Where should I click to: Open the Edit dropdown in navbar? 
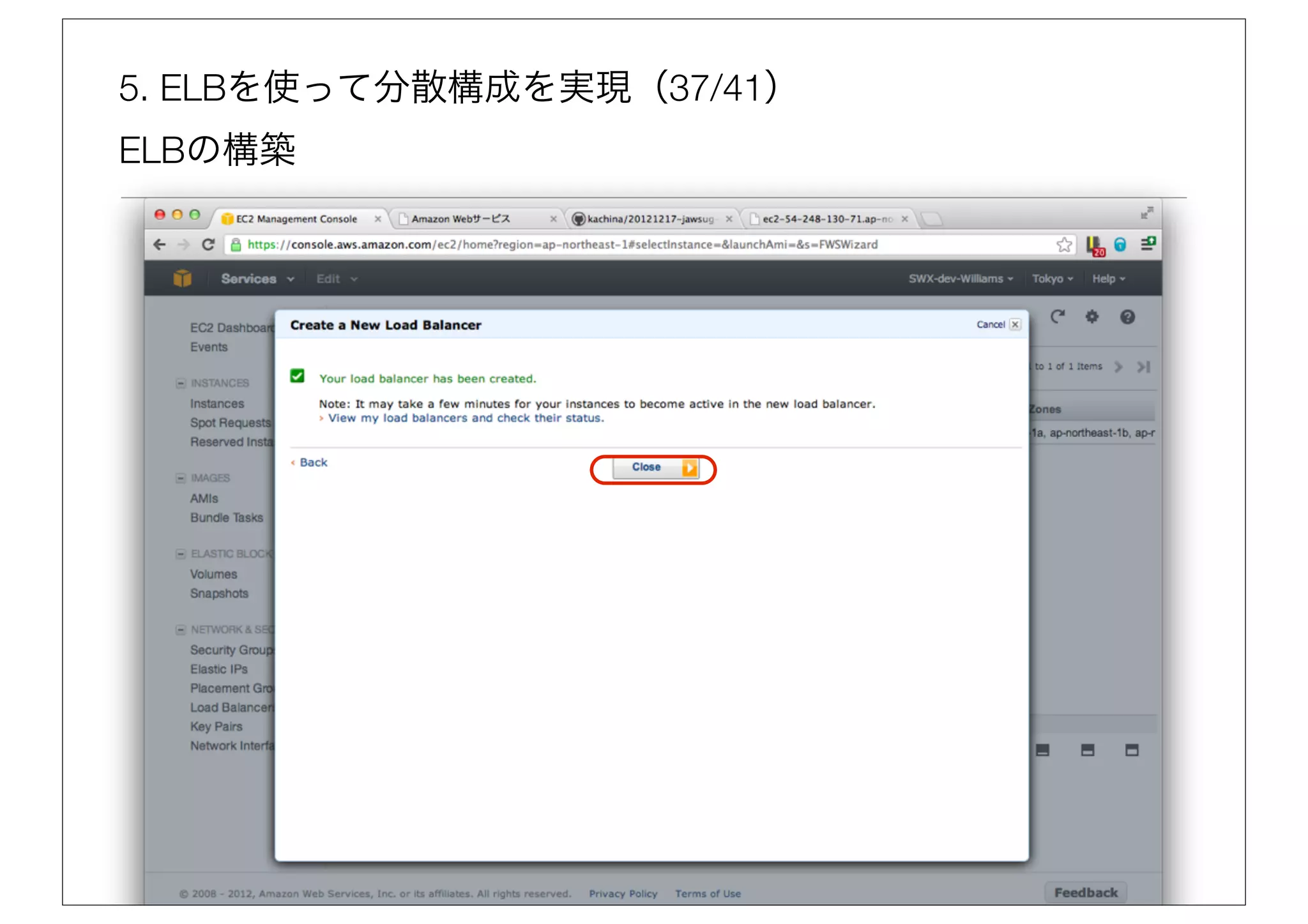pos(337,279)
